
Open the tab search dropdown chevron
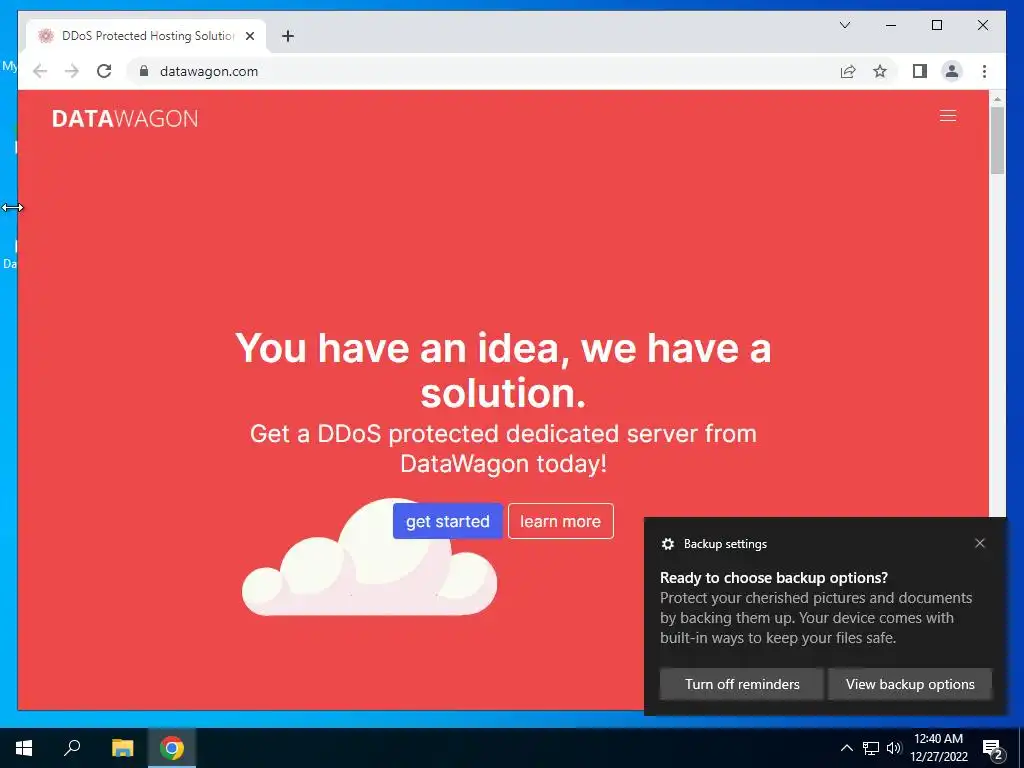844,25
